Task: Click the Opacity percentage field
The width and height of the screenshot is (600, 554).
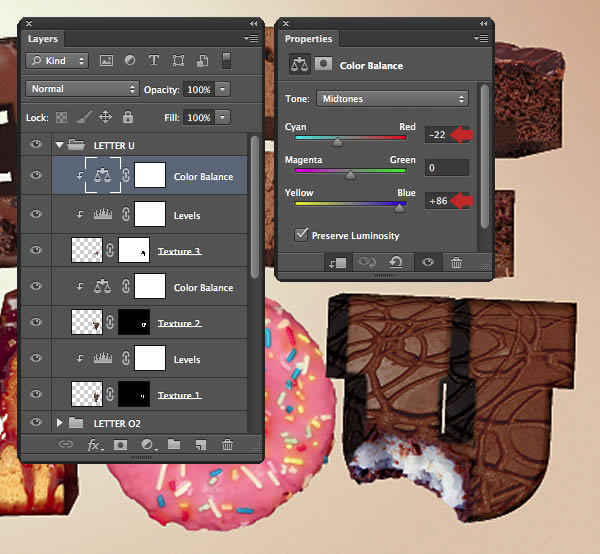Action: coord(199,89)
